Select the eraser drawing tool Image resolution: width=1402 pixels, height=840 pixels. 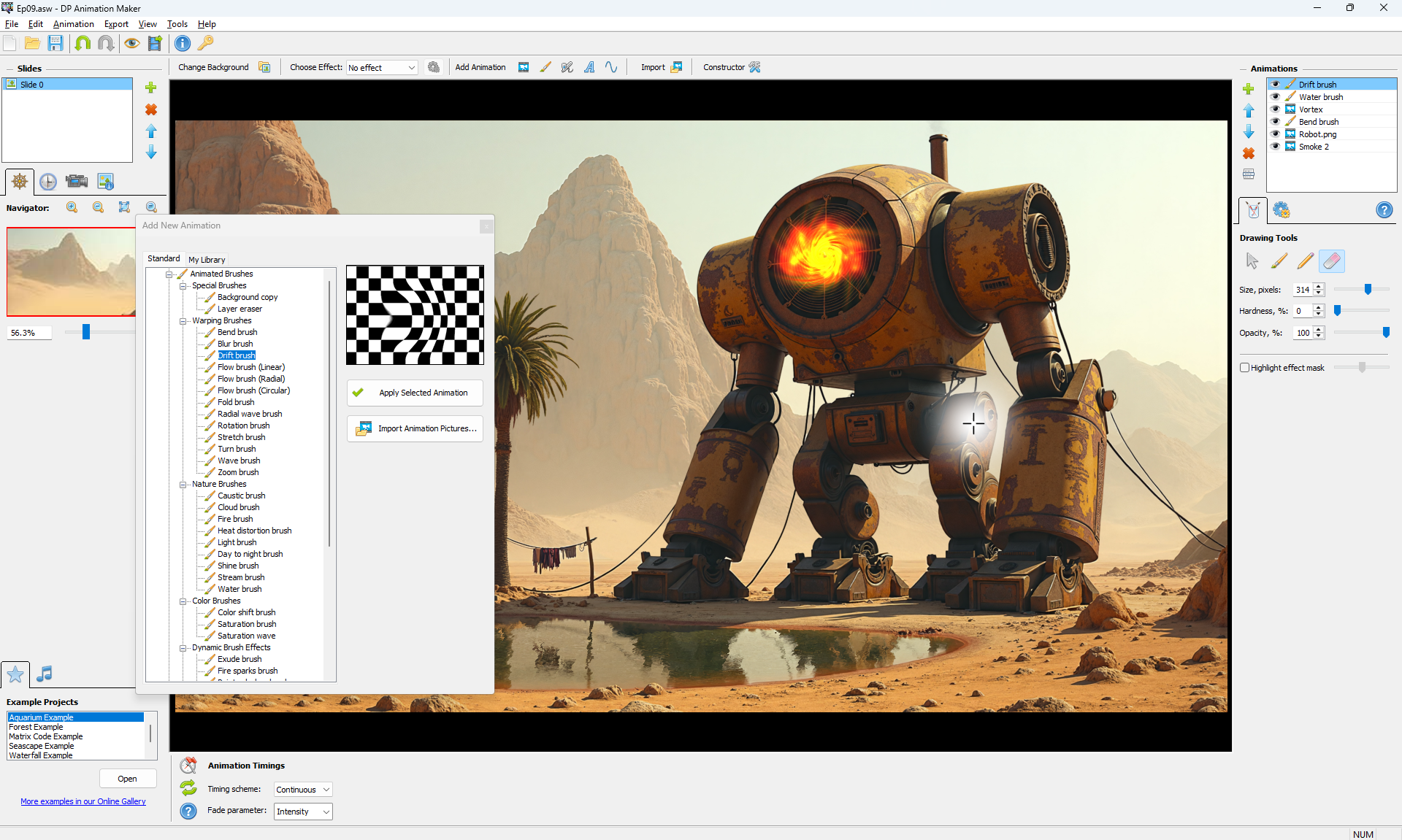click(1331, 261)
